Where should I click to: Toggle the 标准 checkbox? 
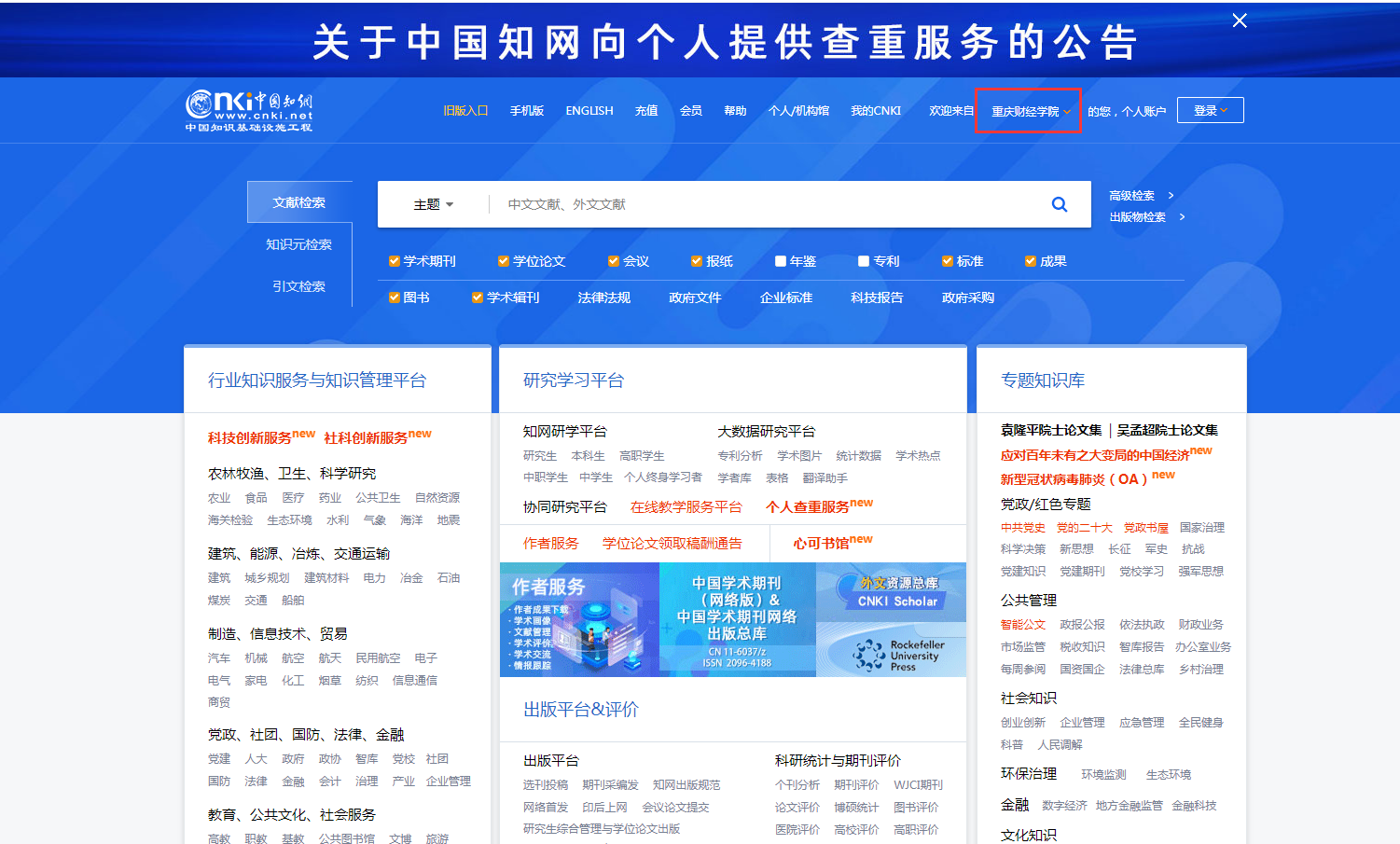pyautogui.click(x=948, y=261)
